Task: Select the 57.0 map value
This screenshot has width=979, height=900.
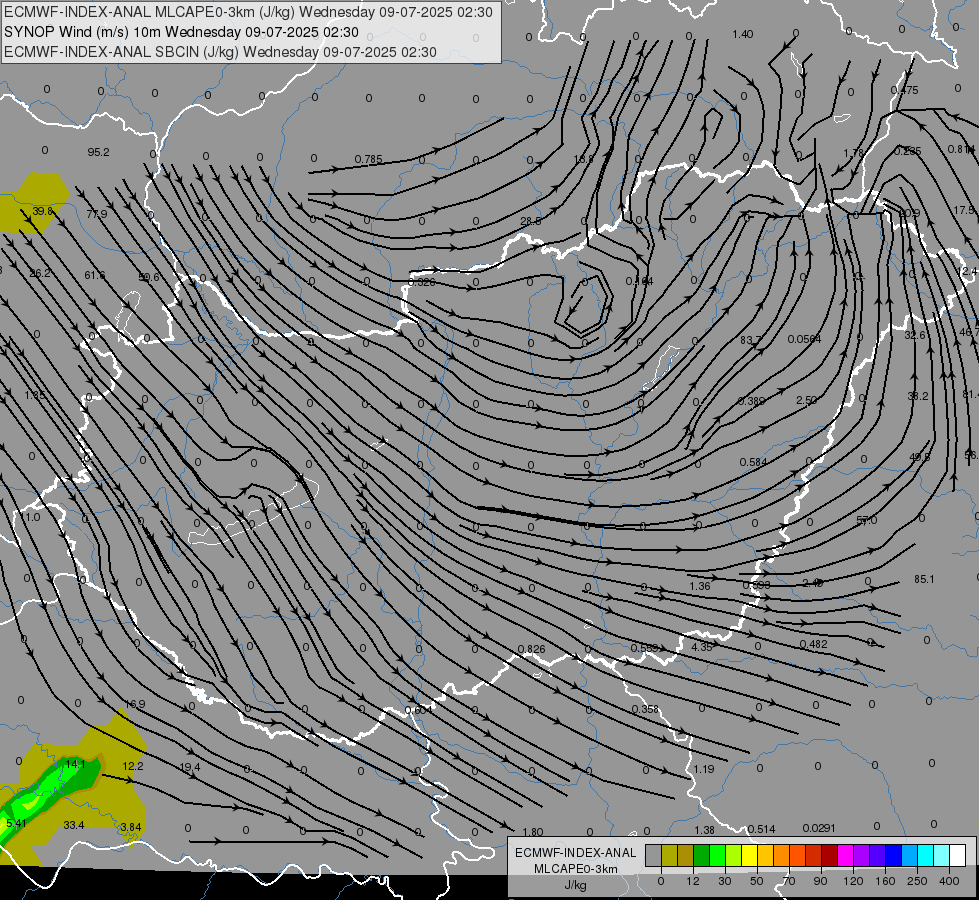Action: 867,520
